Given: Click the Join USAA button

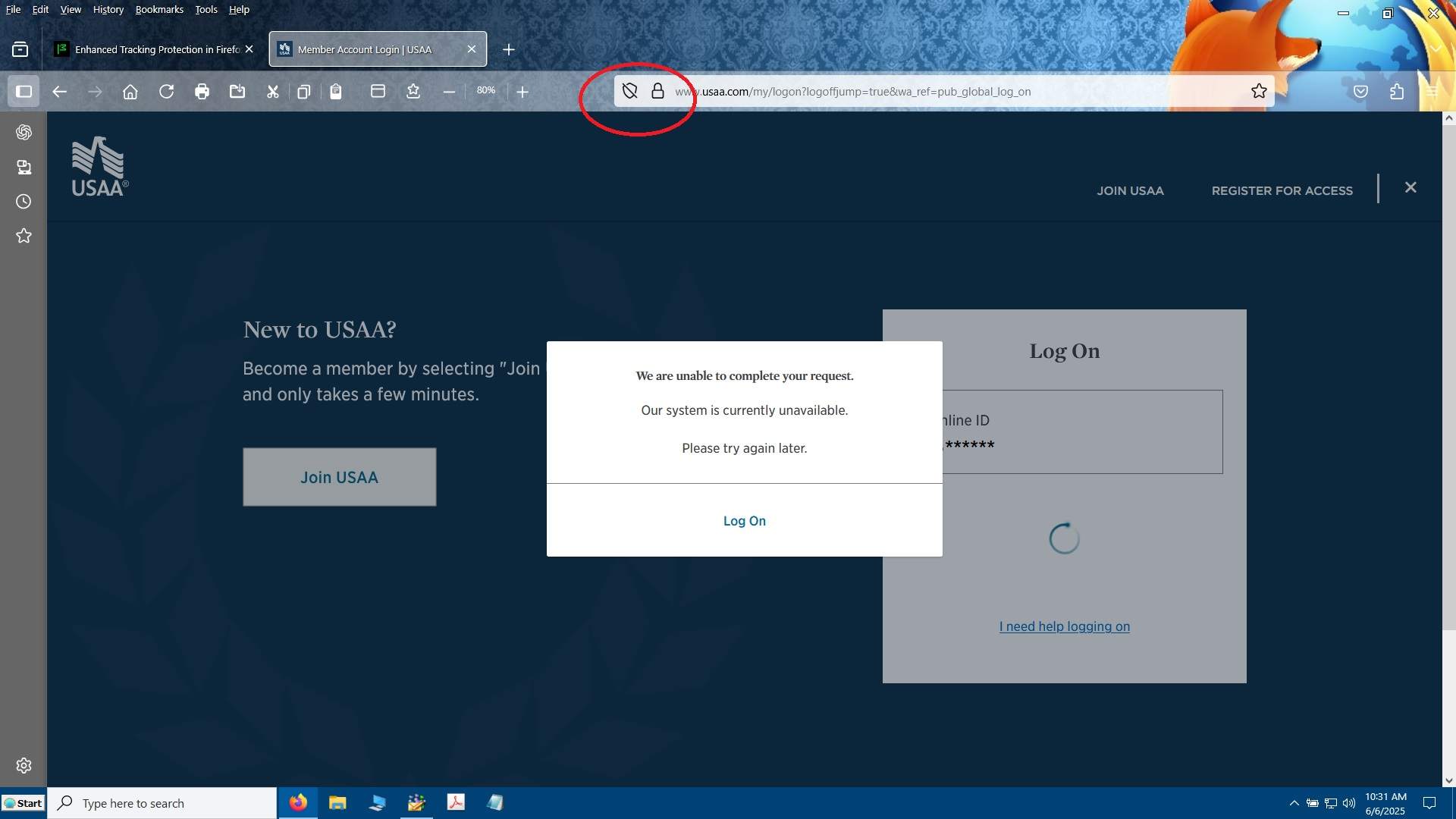Looking at the screenshot, I should click(339, 477).
